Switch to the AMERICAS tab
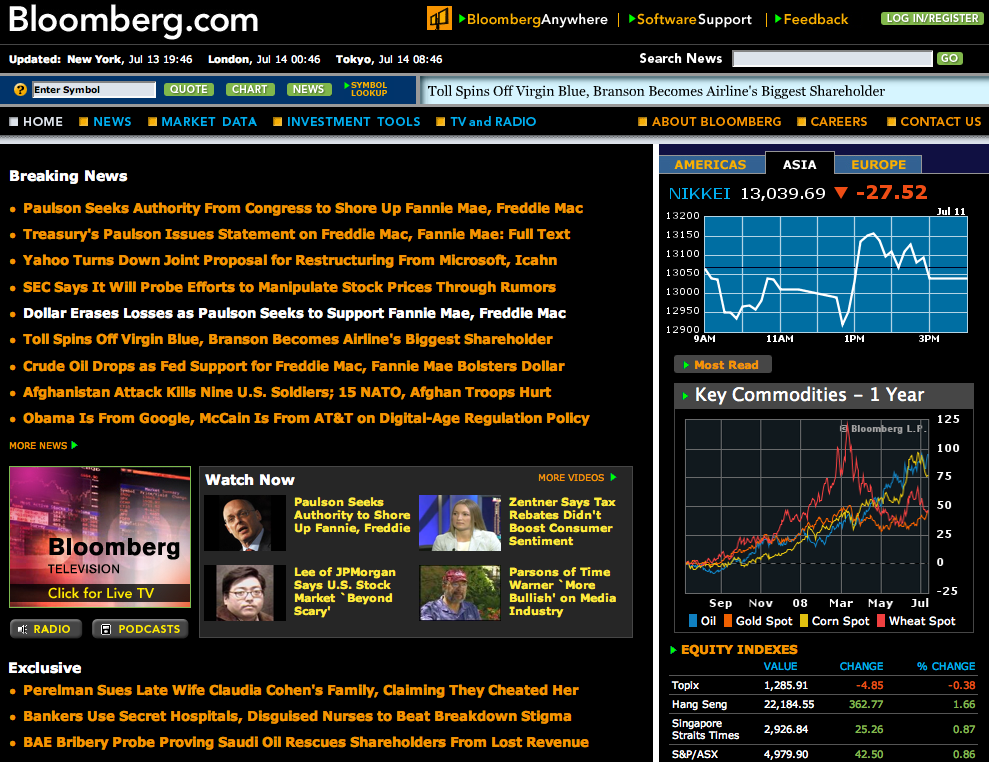 click(x=710, y=164)
